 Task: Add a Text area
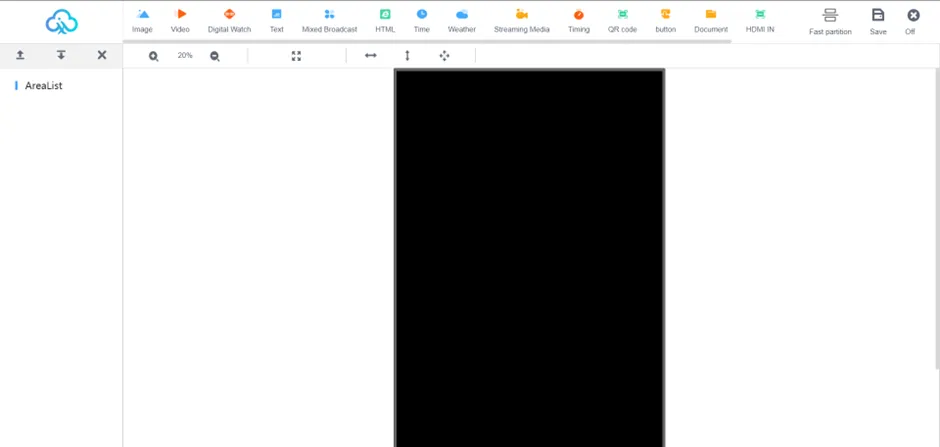(x=276, y=21)
